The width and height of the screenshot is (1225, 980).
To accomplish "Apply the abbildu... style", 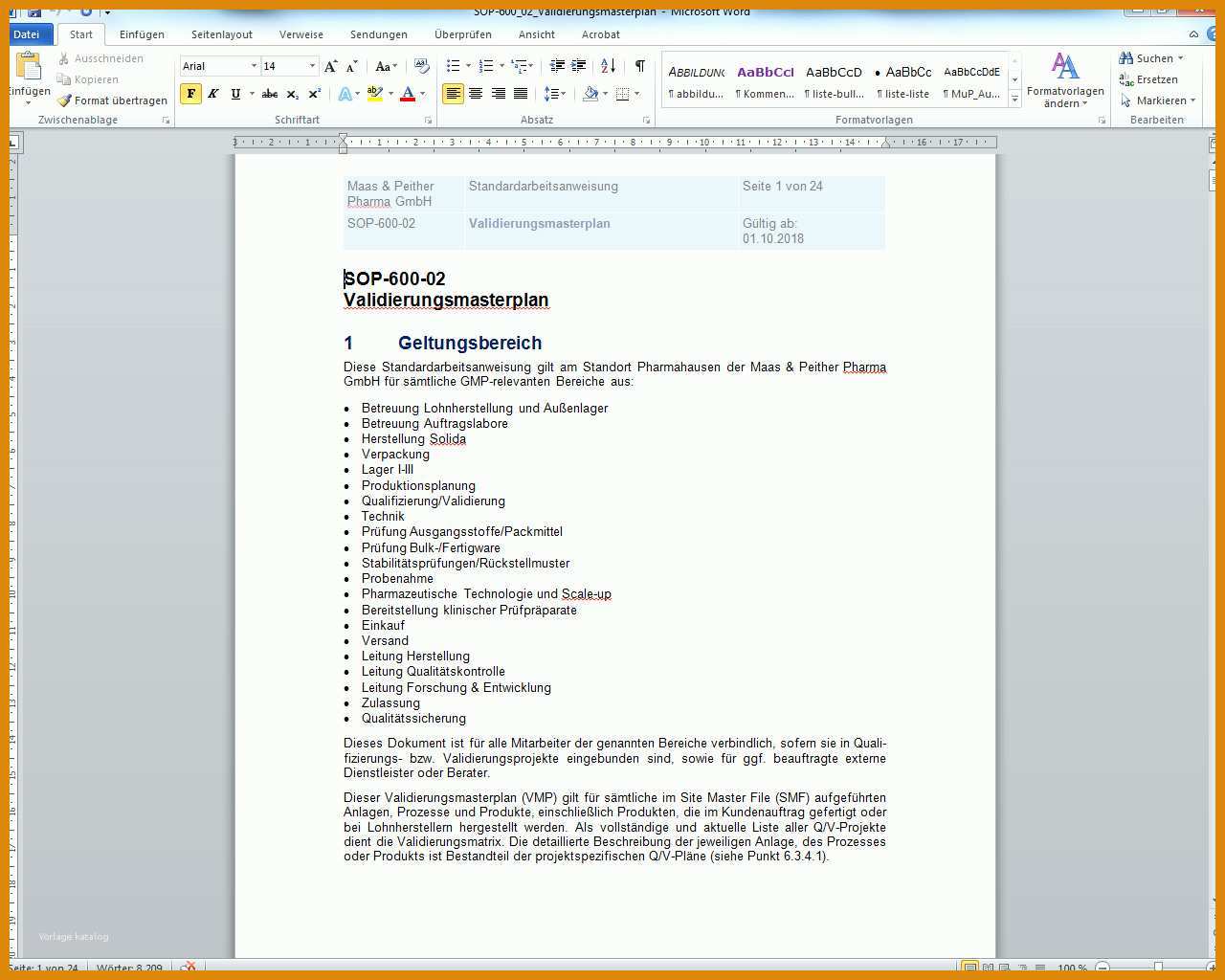I will click(x=697, y=80).
